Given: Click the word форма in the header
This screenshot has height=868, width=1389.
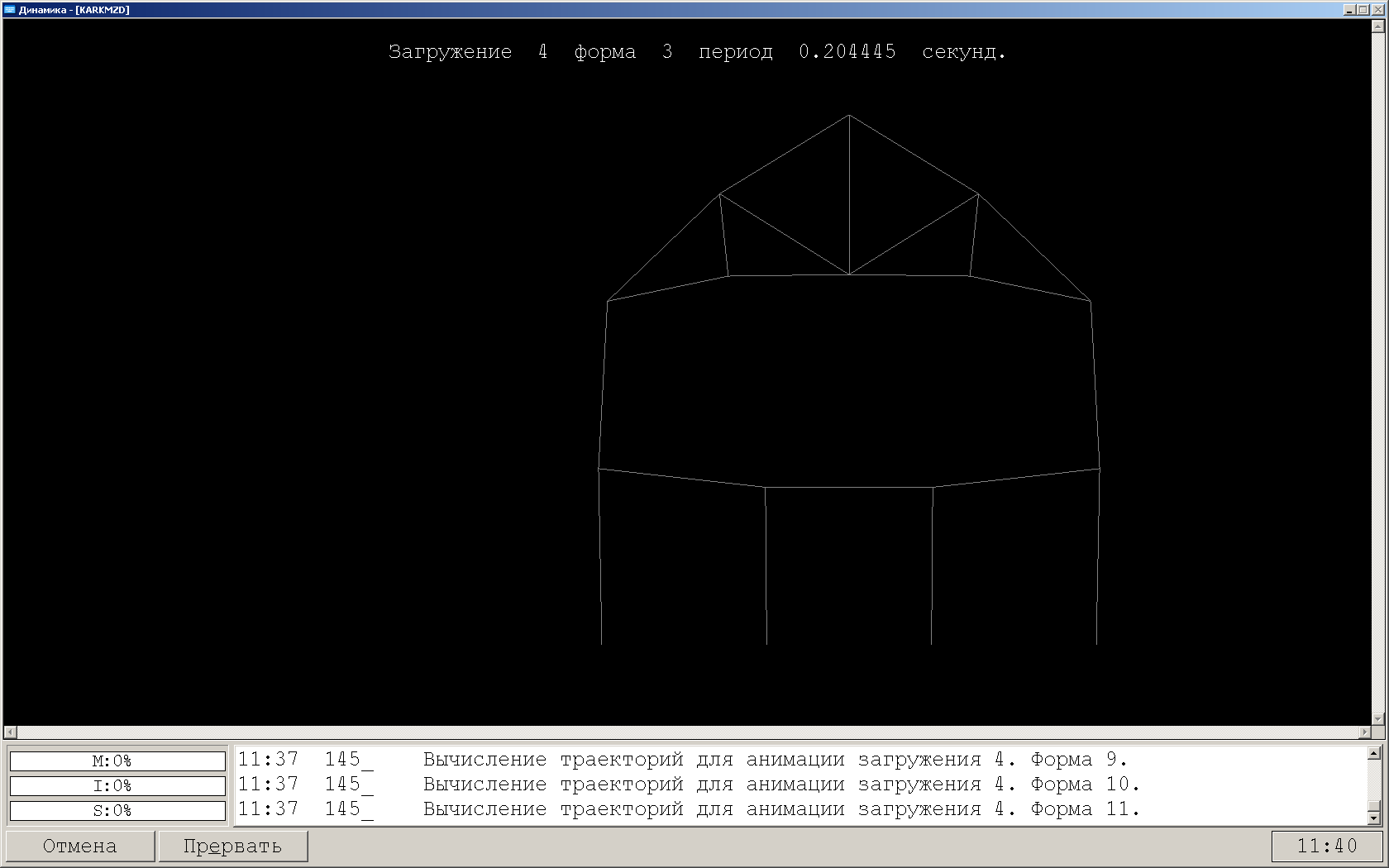Looking at the screenshot, I should coord(605,51).
